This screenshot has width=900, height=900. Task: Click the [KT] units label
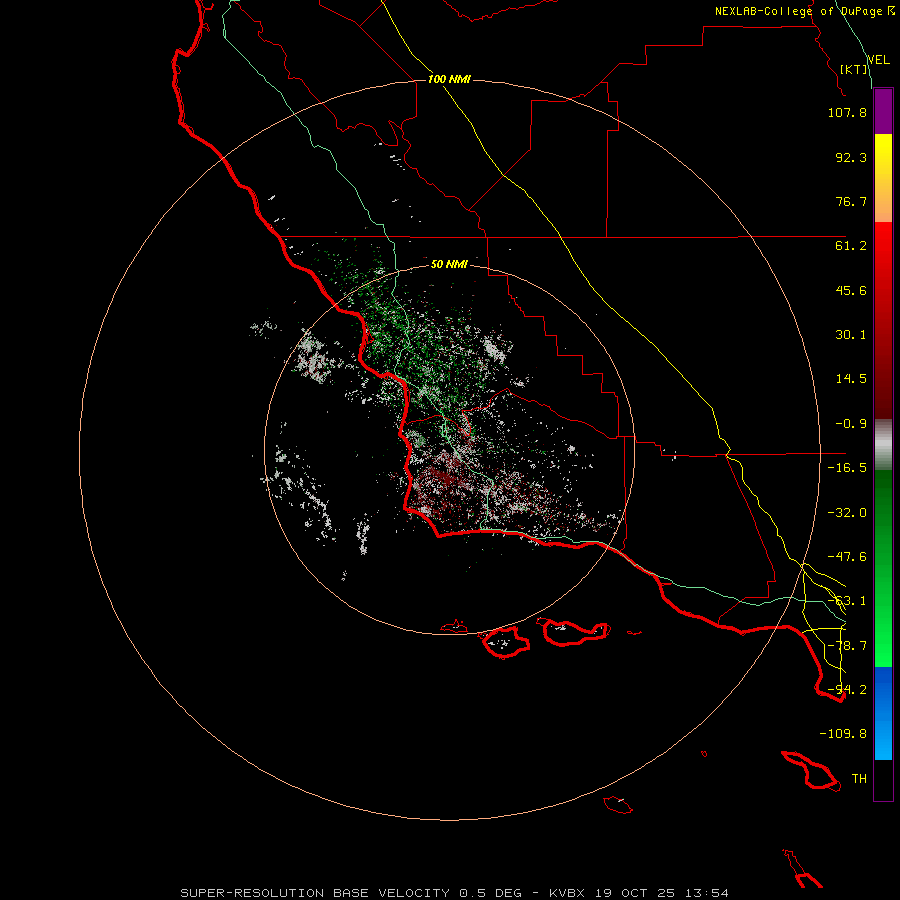tap(854, 69)
